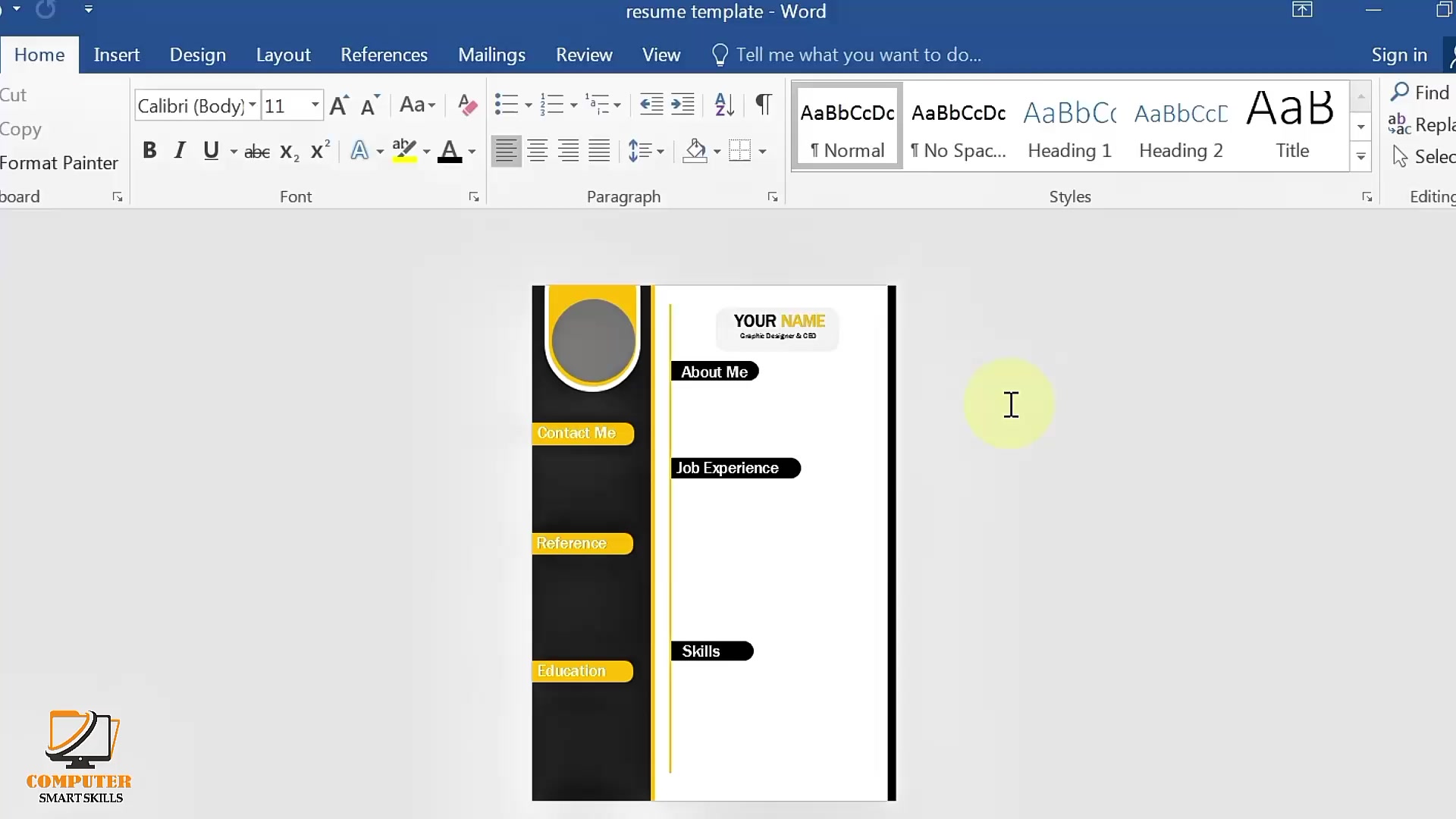This screenshot has width=1456, height=819.
Task: Open the Layout ribbon tab
Action: coord(283,55)
